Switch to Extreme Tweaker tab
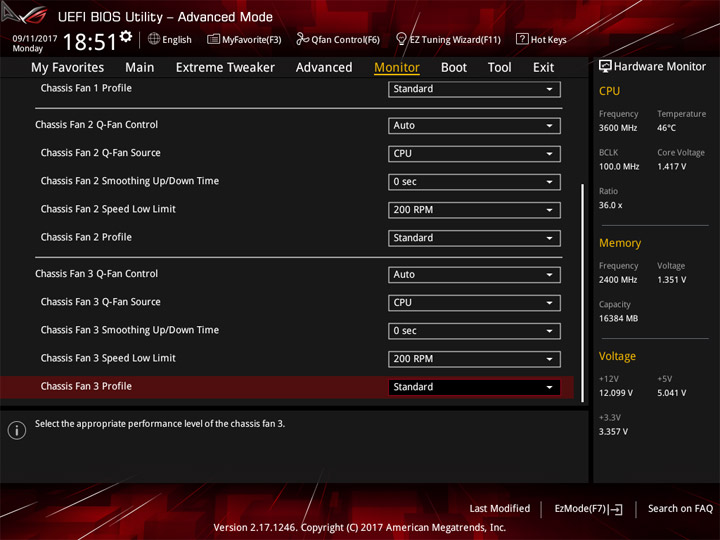The width and height of the screenshot is (720, 540). [225, 68]
